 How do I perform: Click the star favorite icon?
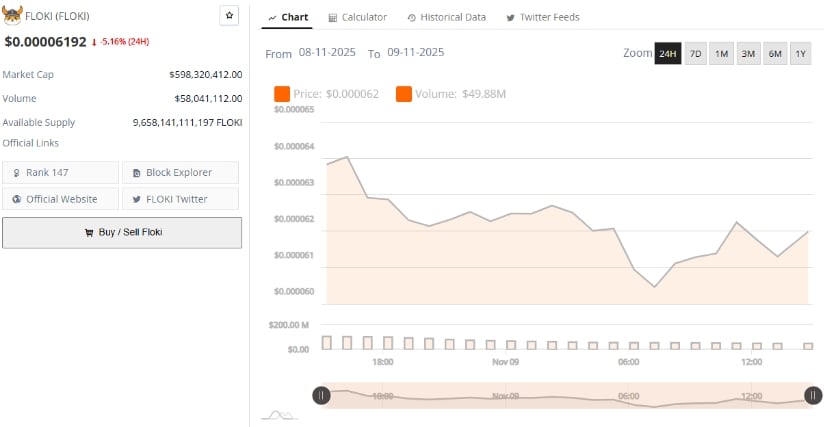click(229, 16)
